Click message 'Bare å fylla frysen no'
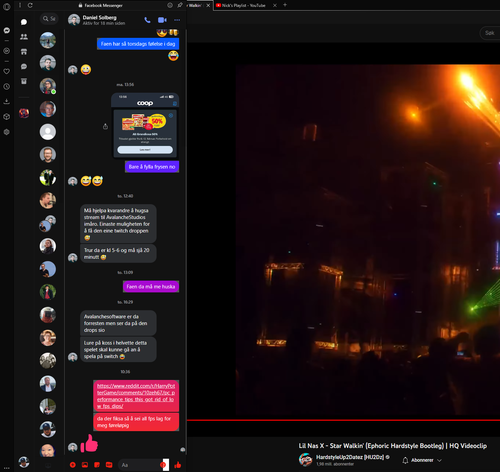Viewport: 500px width, 472px height. [152, 167]
